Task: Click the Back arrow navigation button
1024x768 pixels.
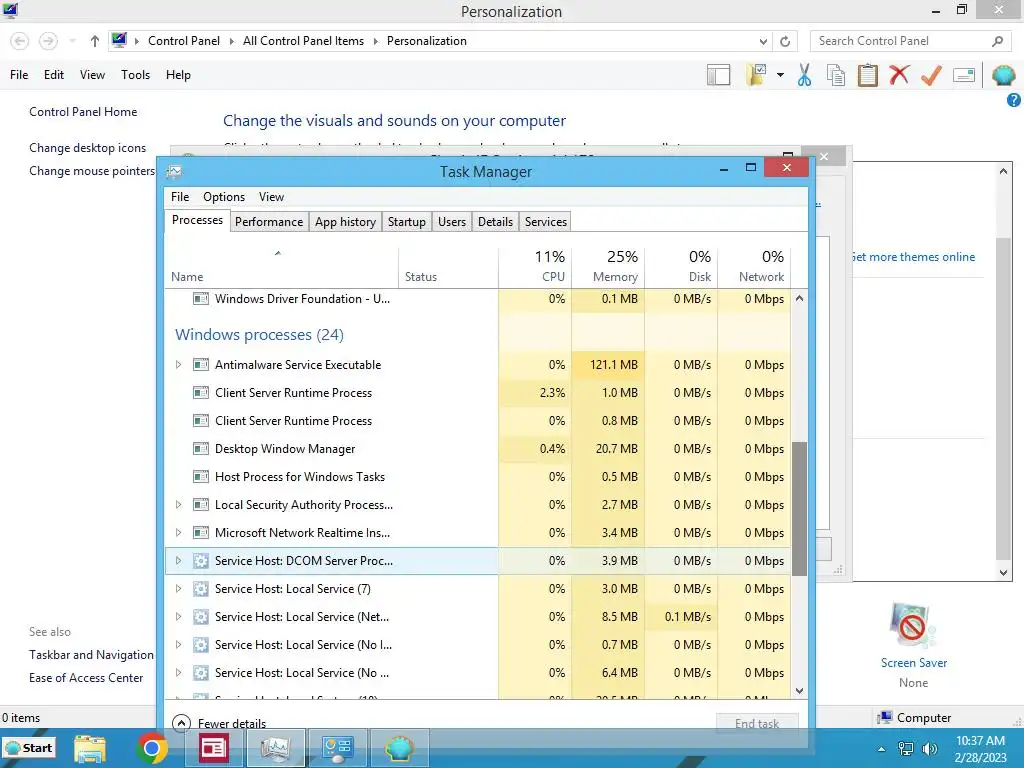Action: pyautogui.click(x=20, y=41)
